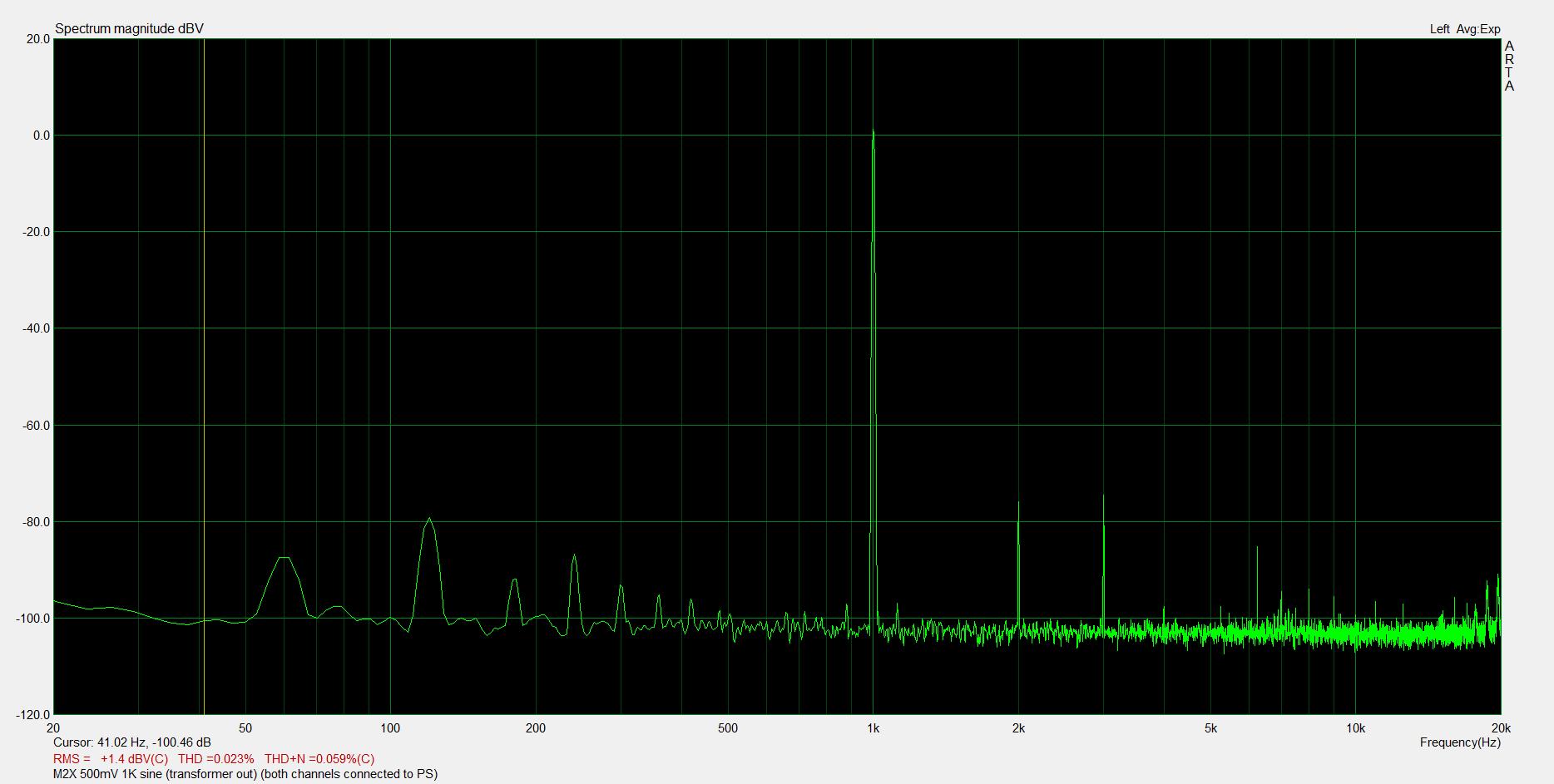The height and width of the screenshot is (784, 1554).
Task: Click the '100' frequency axis label
Action: 390,728
